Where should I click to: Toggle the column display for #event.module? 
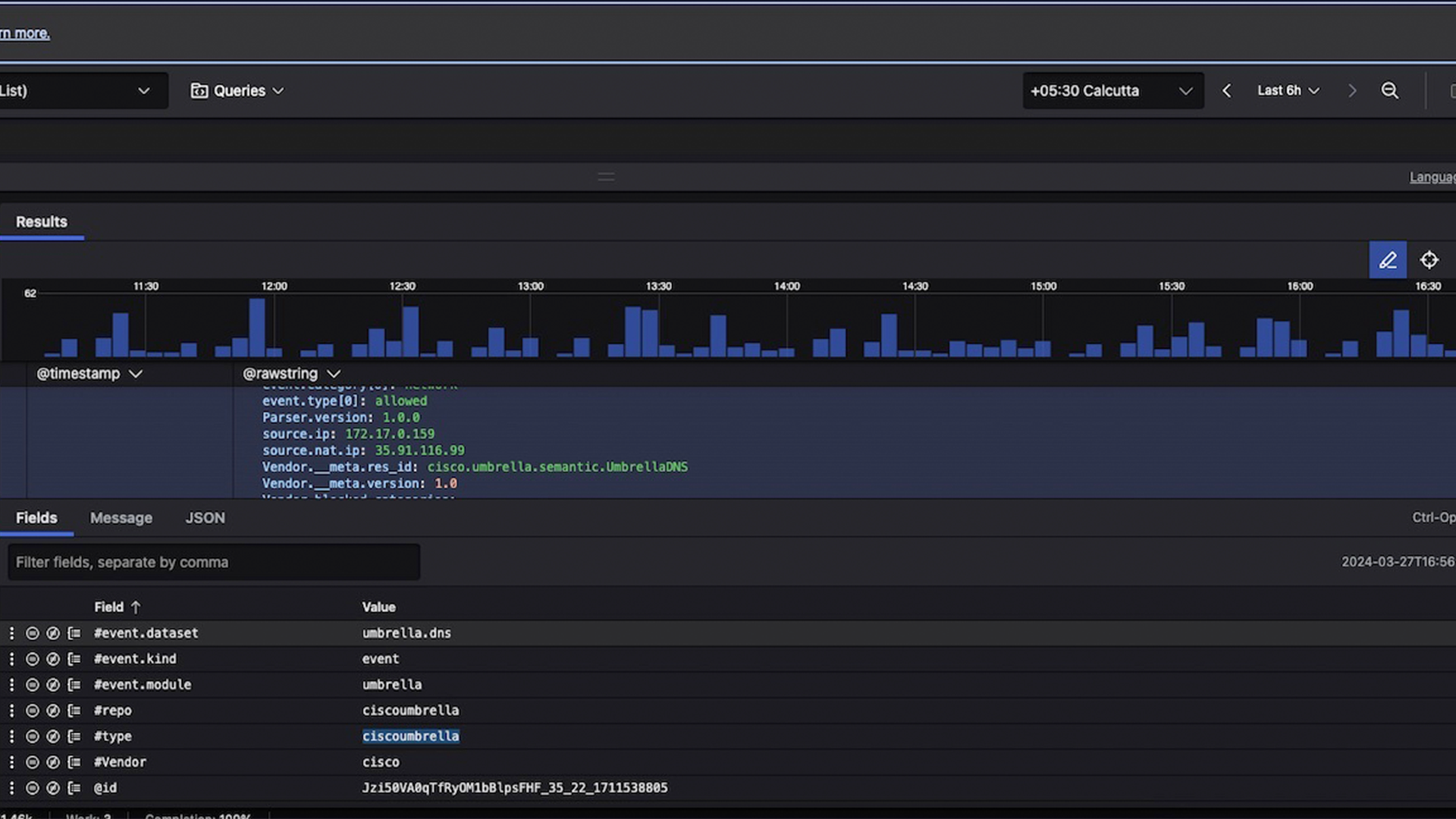[x=74, y=685]
